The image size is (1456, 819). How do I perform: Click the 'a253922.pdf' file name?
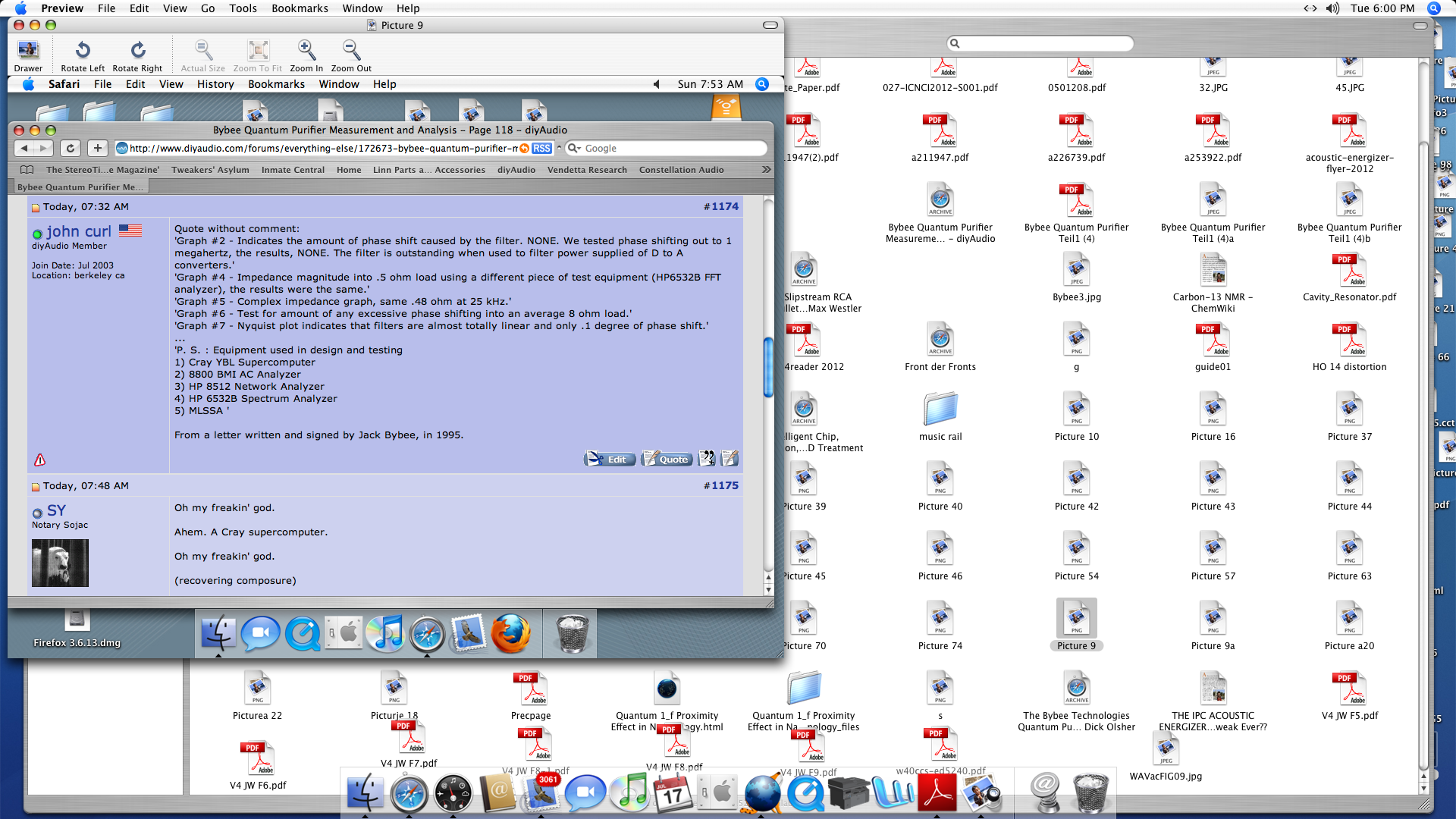point(1213,158)
